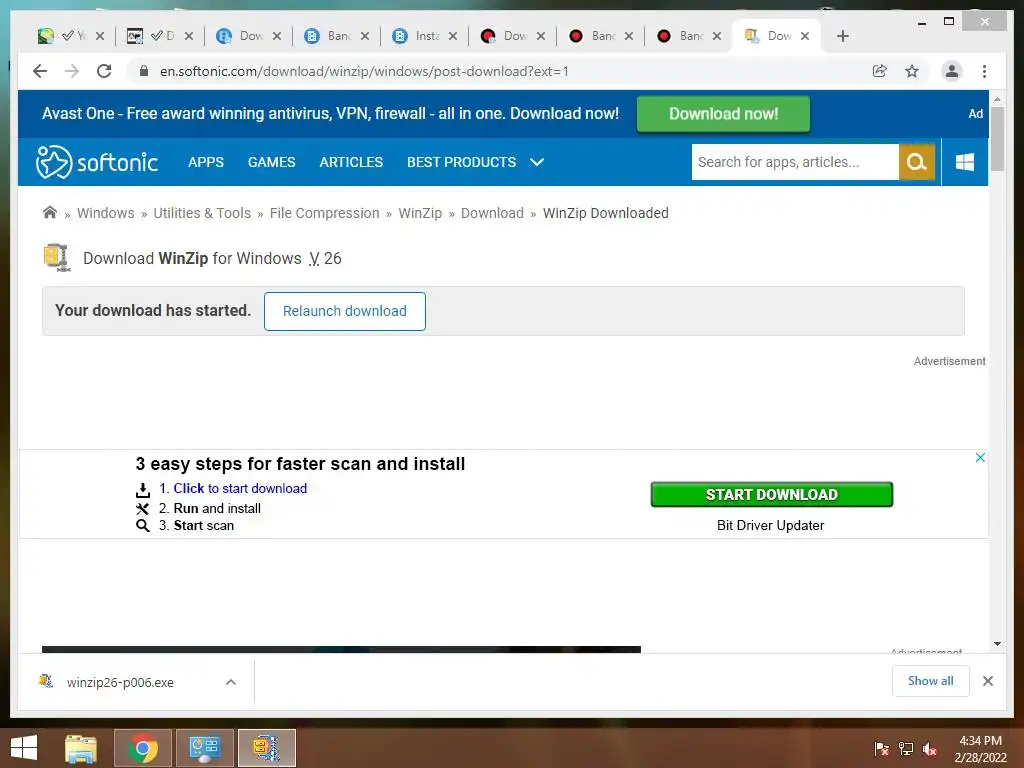Open winzip26-p006.exe downloaded file

tap(120, 682)
